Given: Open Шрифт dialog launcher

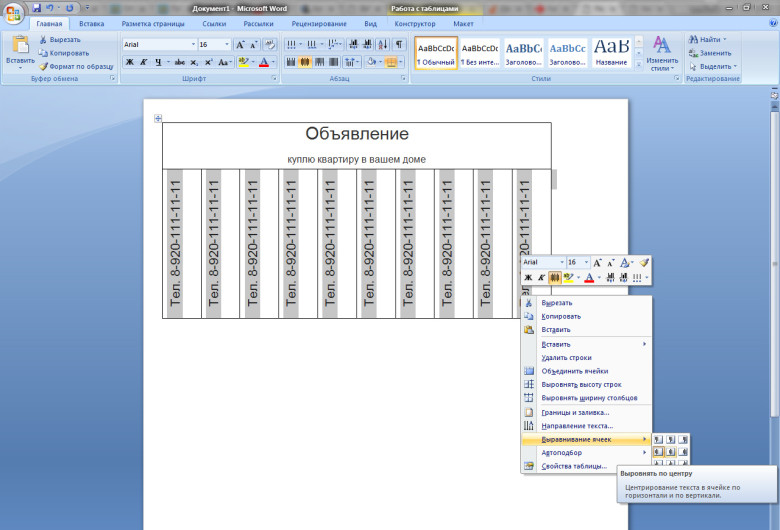Looking at the screenshot, I should click(274, 79).
